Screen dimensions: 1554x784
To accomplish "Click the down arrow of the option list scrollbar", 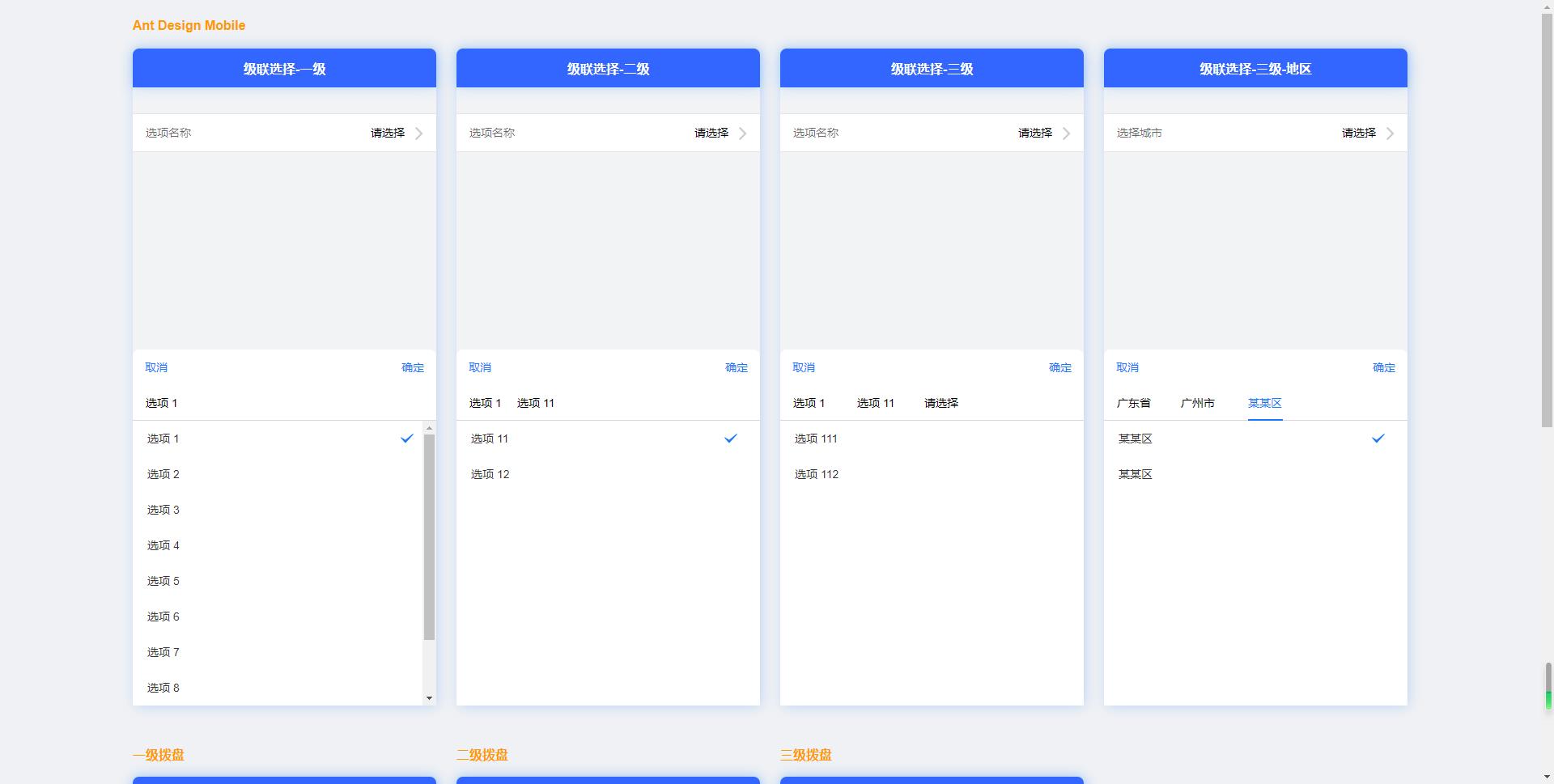I will (x=429, y=698).
